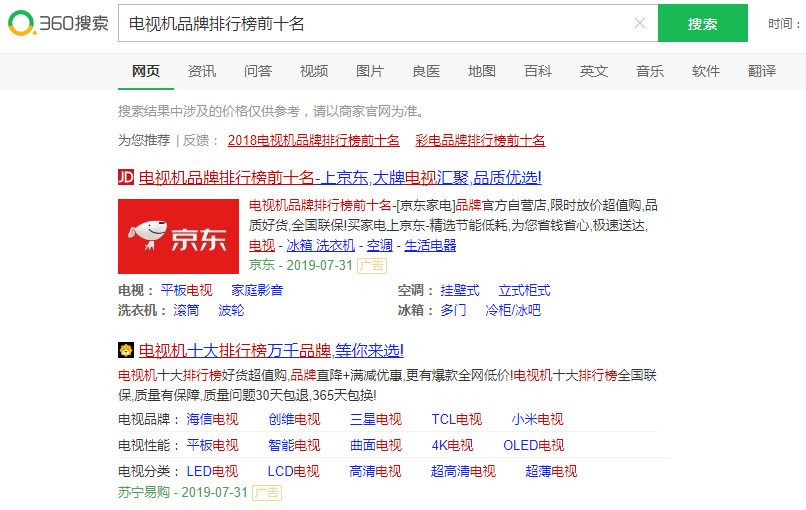Open the LED电视 category link
Screen dimensions: 806x510
(212, 471)
